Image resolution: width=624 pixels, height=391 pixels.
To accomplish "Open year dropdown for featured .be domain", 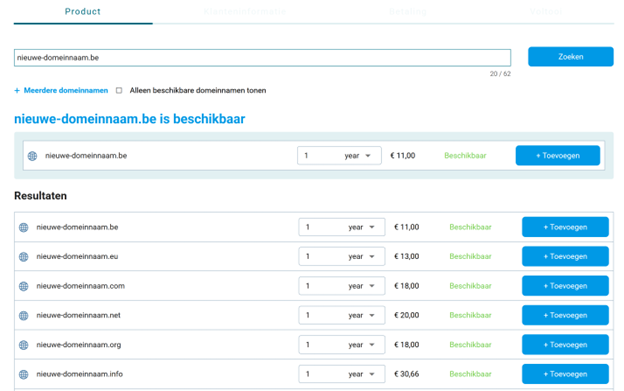I will [x=339, y=156].
